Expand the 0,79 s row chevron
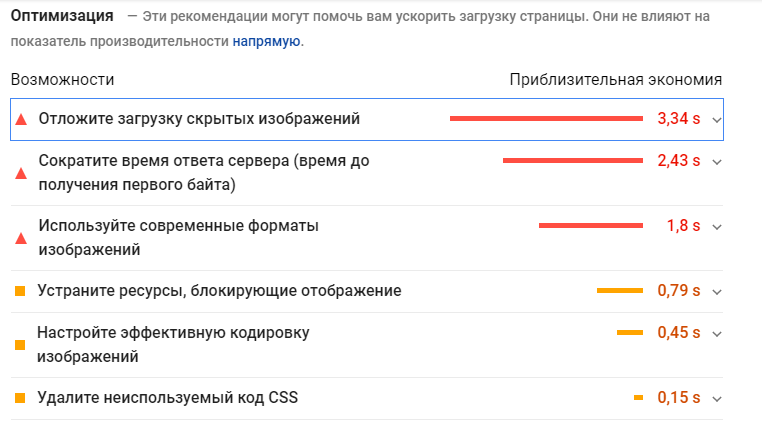 (x=717, y=292)
